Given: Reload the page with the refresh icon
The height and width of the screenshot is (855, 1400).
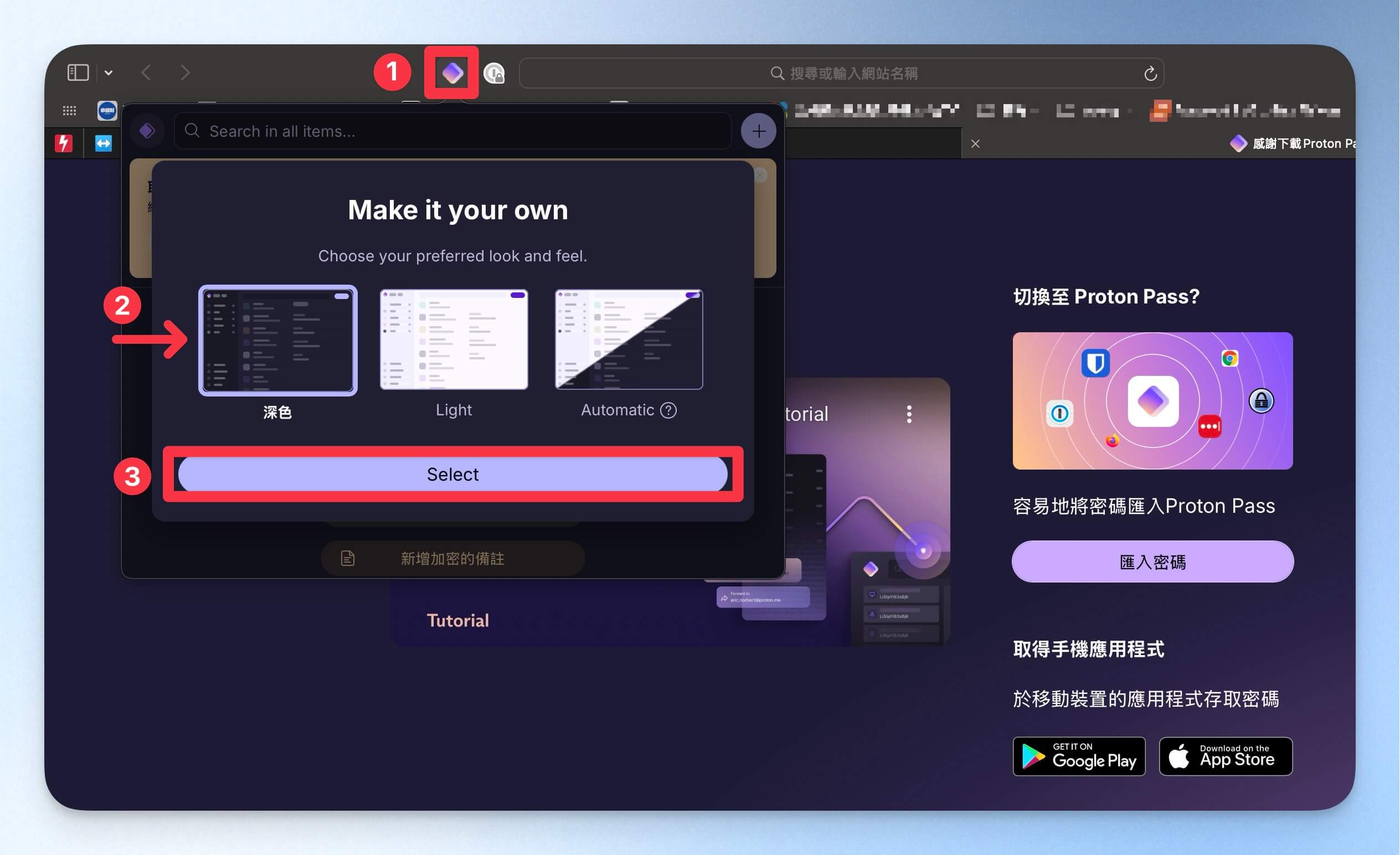Looking at the screenshot, I should pyautogui.click(x=1150, y=73).
